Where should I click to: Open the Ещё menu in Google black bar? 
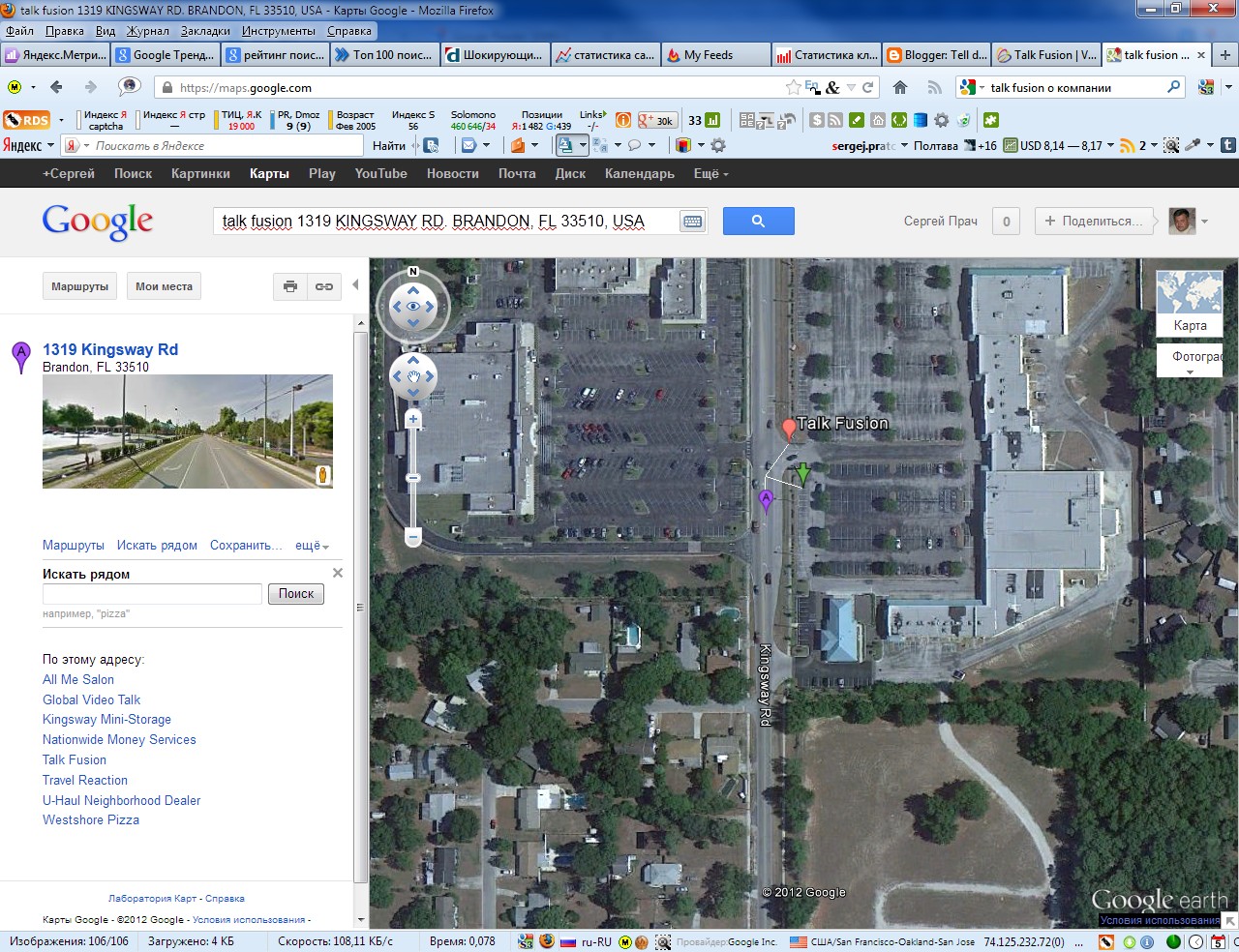[x=710, y=173]
